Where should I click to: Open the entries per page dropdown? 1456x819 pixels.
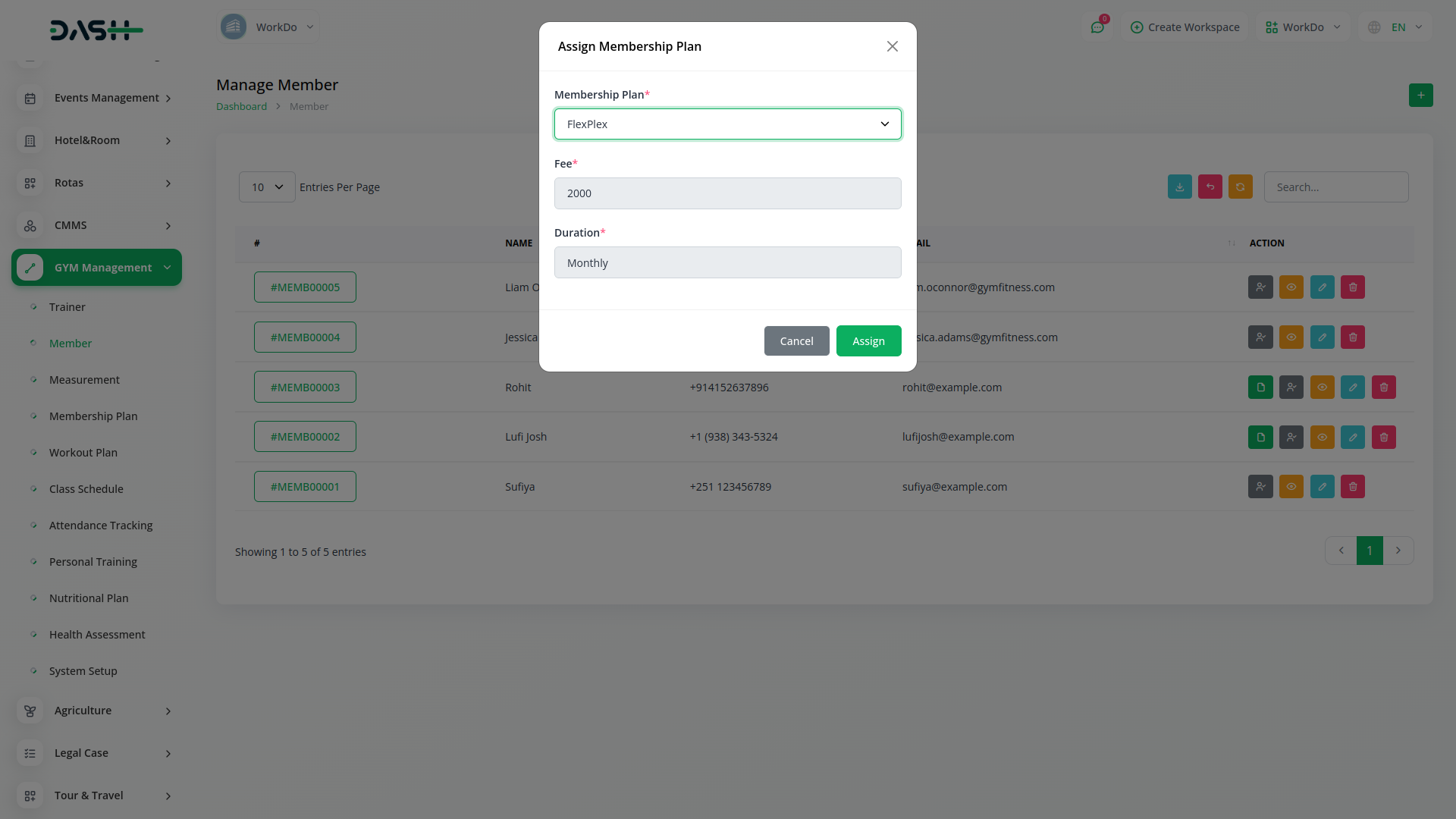[x=267, y=187]
